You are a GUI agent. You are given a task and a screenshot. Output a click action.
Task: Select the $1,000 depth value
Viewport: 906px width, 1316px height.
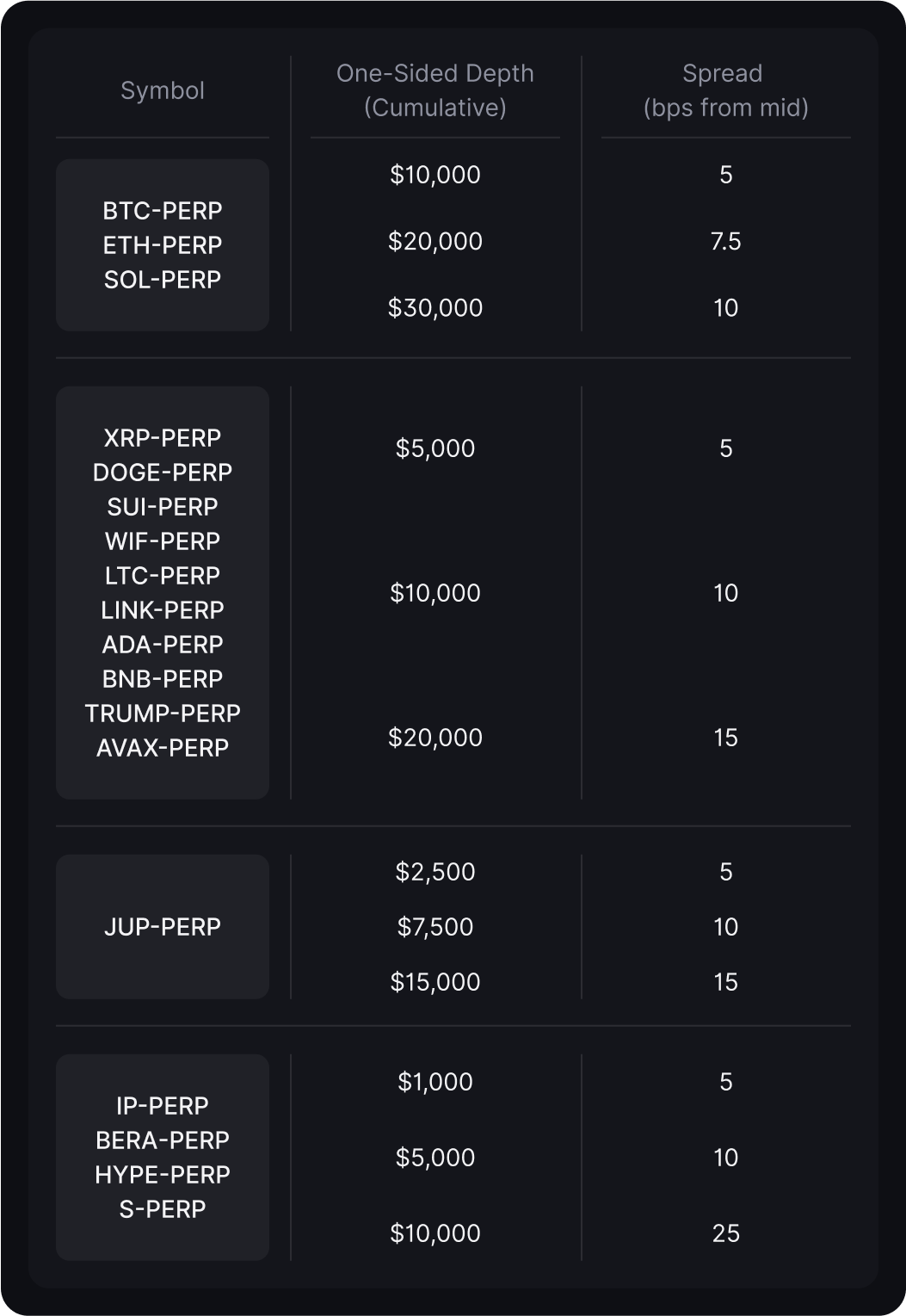pyautogui.click(x=435, y=1082)
